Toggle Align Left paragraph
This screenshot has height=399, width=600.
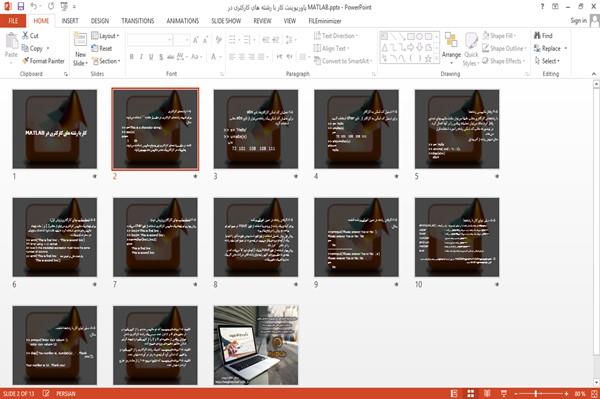click(x=232, y=57)
